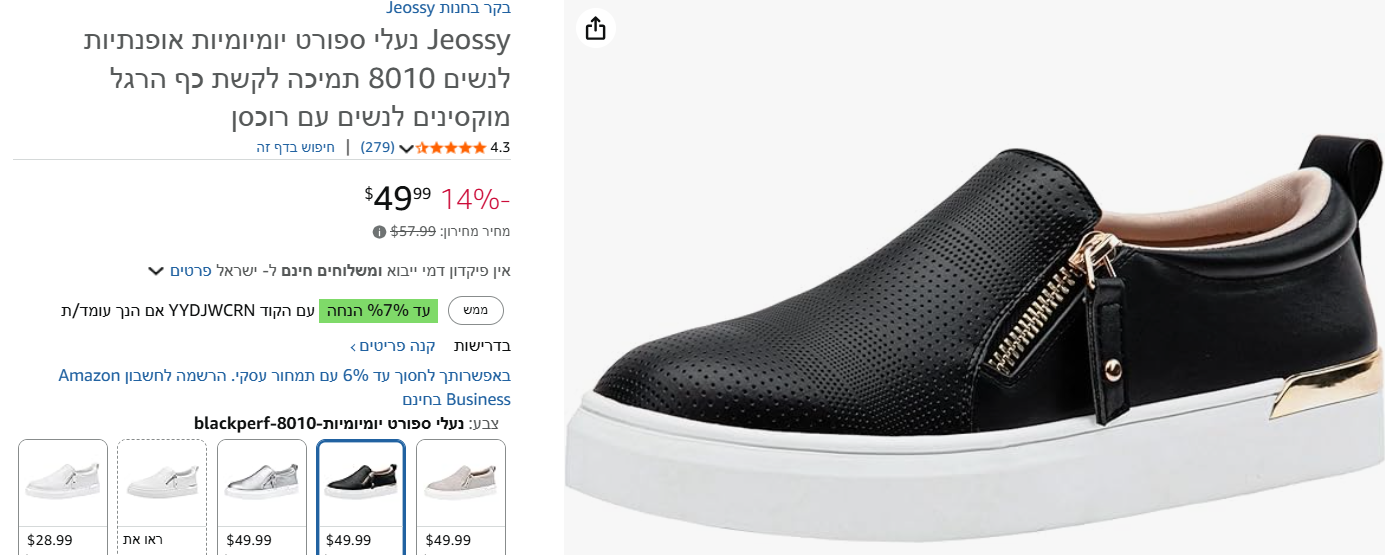Click the green 7% discount badge
The height and width of the screenshot is (555, 1385).
[x=378, y=311]
